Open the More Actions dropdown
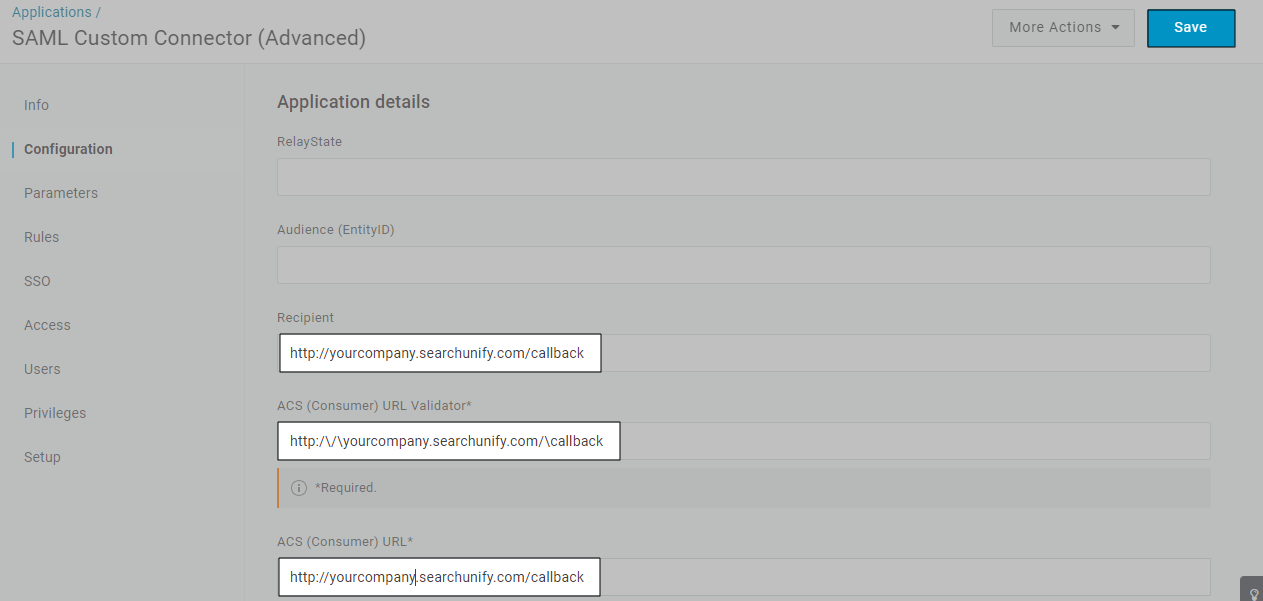The image size is (1263, 601). point(1063,28)
